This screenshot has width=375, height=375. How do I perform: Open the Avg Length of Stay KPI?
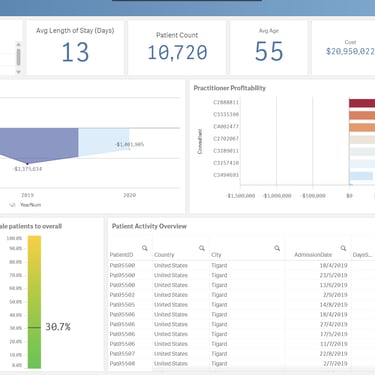(75, 48)
